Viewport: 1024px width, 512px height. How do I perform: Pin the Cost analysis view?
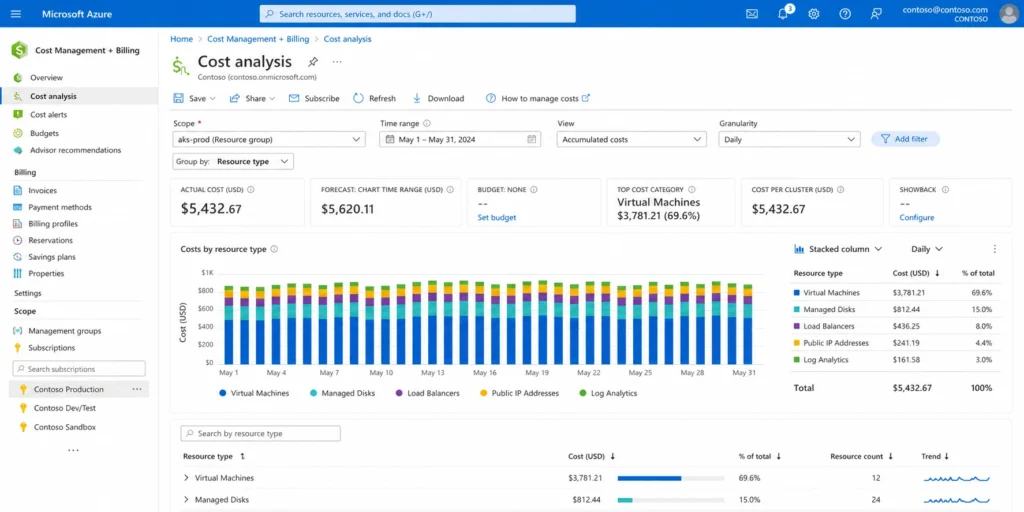[x=313, y=62]
